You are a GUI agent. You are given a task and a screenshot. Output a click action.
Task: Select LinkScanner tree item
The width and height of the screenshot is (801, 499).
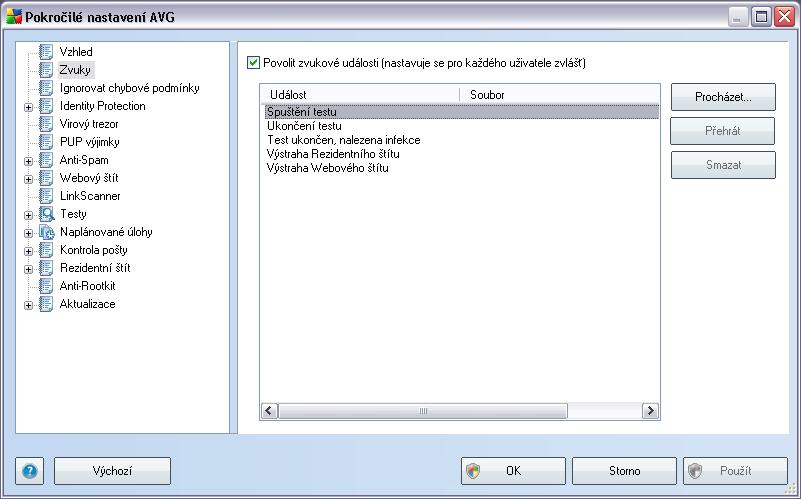[90, 196]
